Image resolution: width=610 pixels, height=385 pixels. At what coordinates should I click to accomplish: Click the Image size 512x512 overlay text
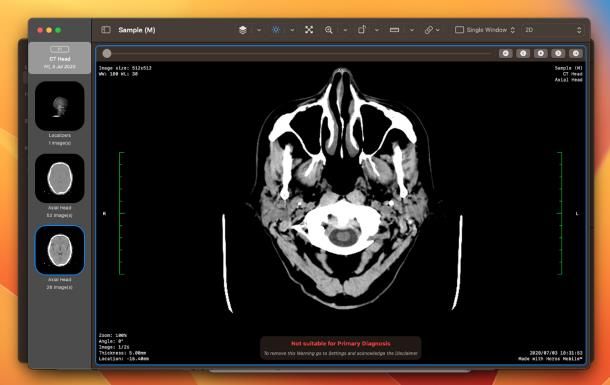click(125, 68)
